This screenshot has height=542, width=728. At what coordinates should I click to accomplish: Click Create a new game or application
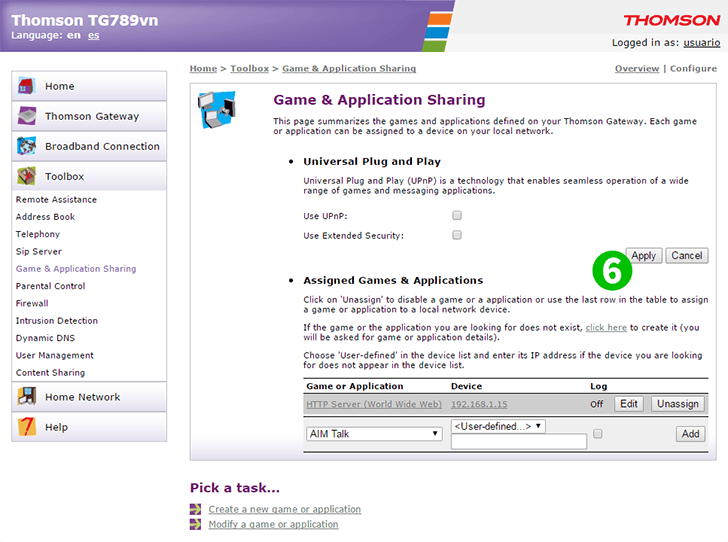pyautogui.click(x=285, y=509)
